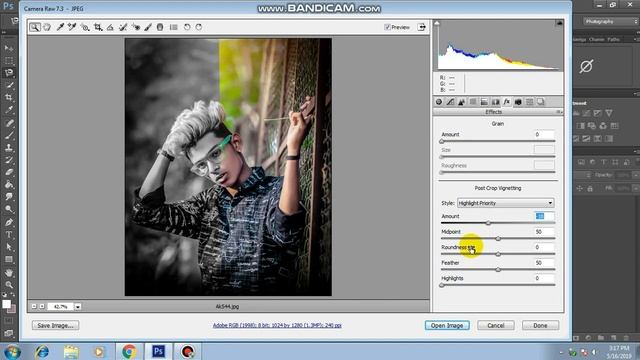640x360 pixels.
Task: Select the Type tool in Photoshop toolbar
Action: point(9,235)
